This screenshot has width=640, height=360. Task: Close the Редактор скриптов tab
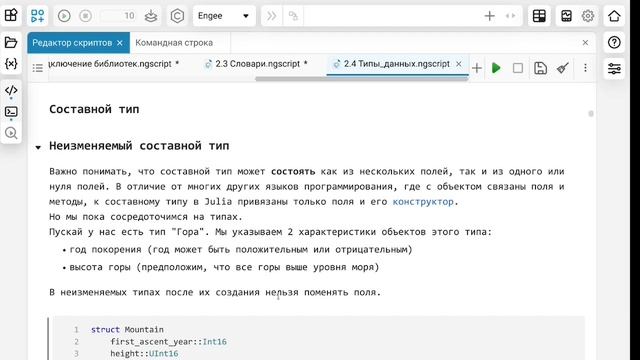pos(120,43)
